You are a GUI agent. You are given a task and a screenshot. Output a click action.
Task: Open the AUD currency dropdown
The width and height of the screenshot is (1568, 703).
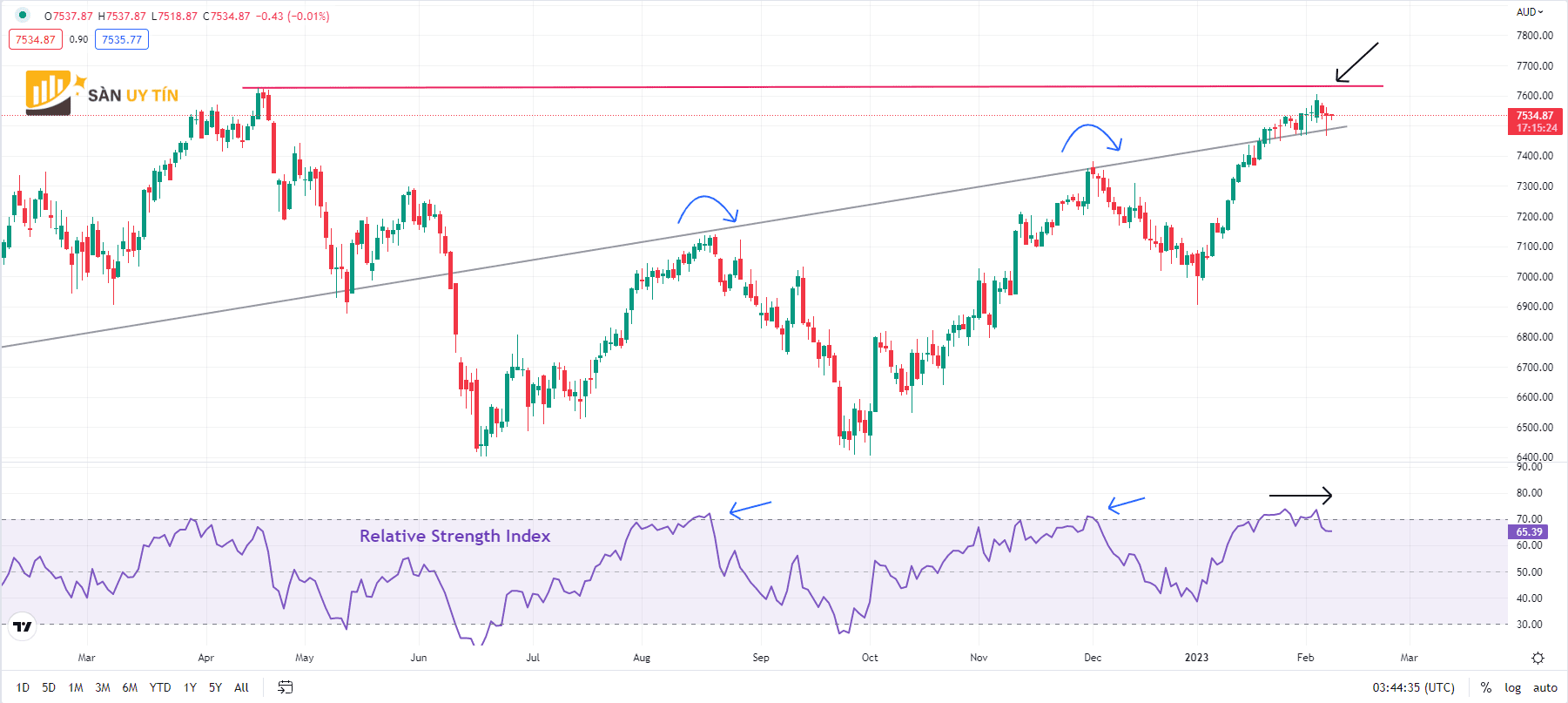click(1530, 12)
